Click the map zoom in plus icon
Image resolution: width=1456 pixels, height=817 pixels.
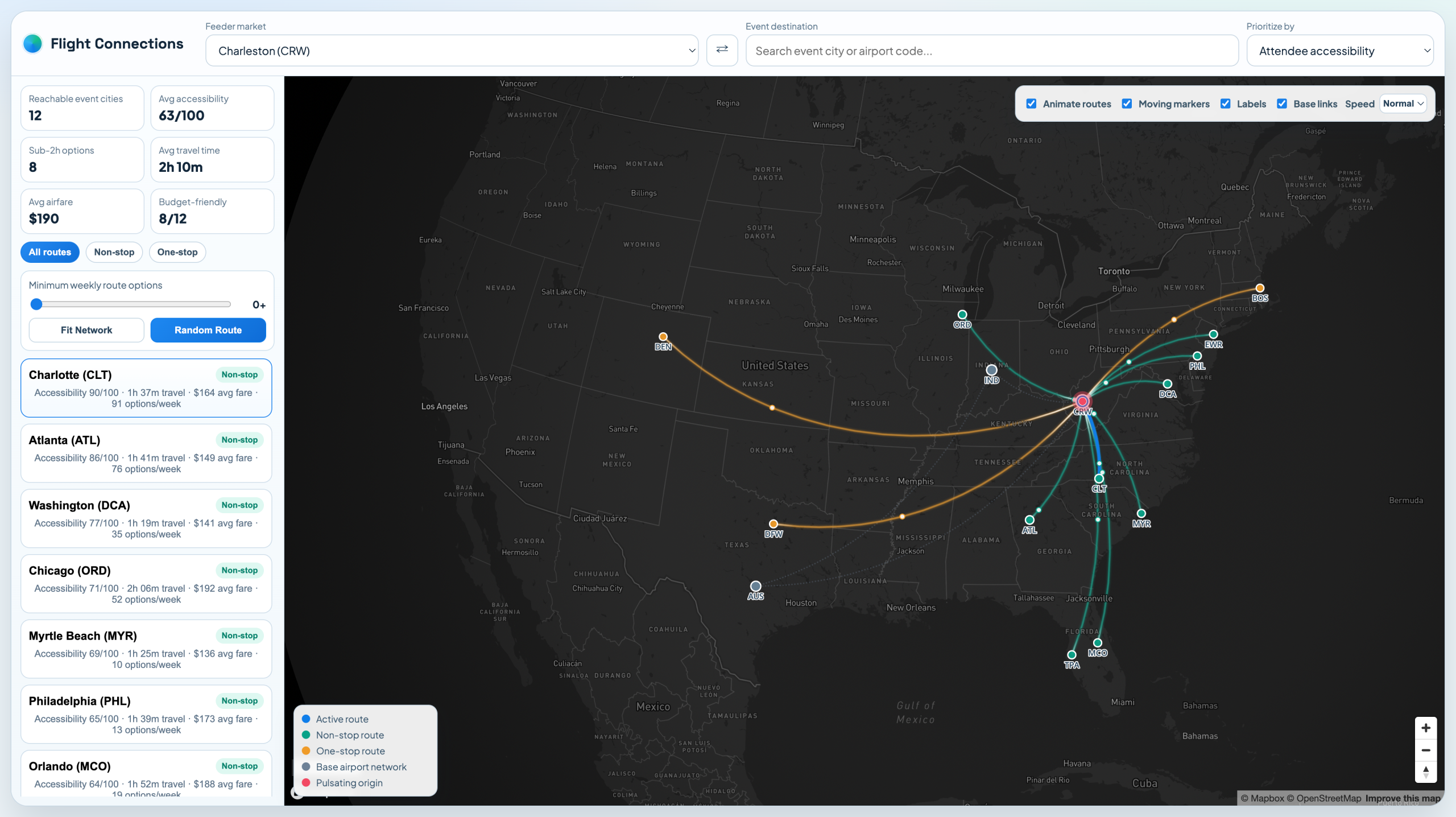[1425, 728]
